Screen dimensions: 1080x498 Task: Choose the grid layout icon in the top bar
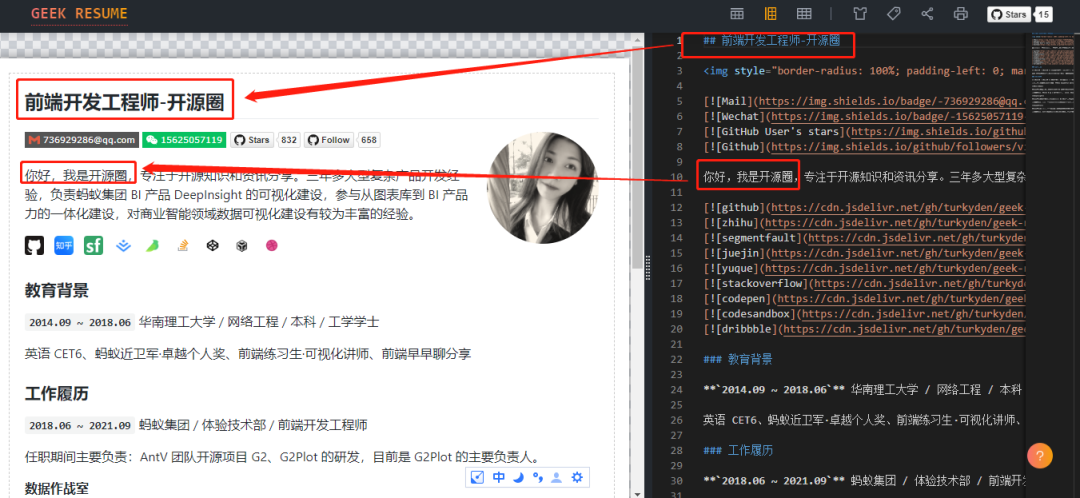(804, 14)
